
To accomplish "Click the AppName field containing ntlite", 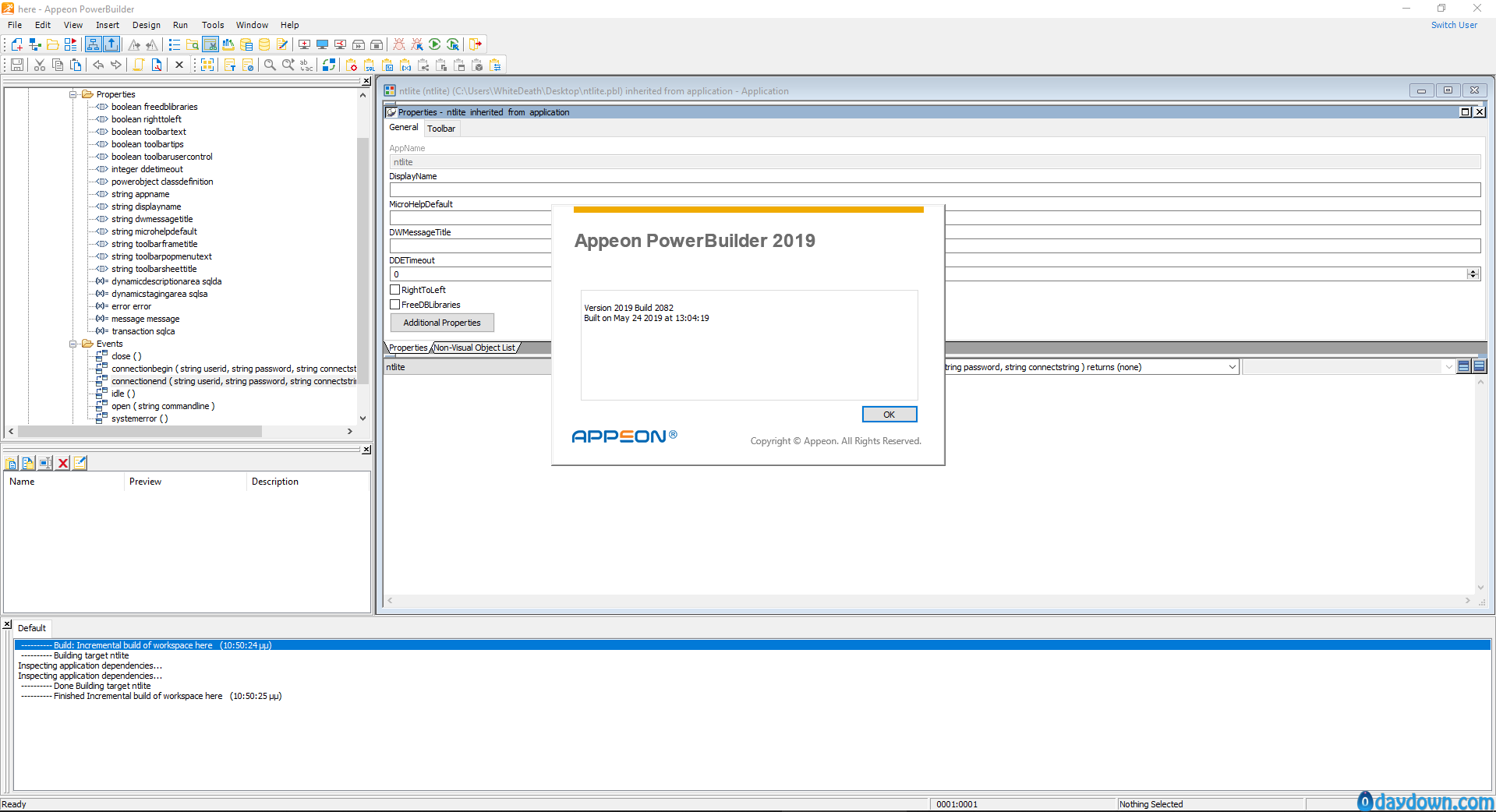I will pyautogui.click(x=935, y=162).
